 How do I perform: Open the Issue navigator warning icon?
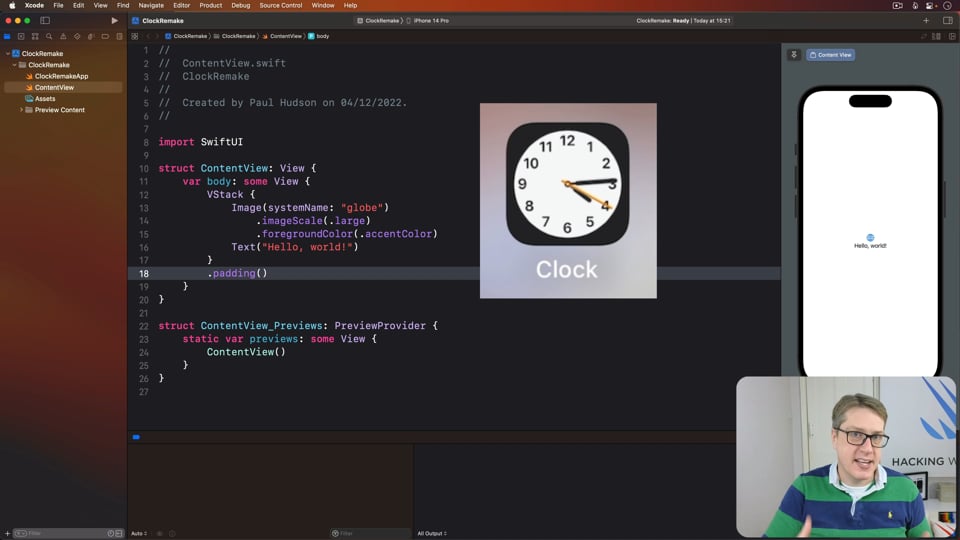point(63,36)
